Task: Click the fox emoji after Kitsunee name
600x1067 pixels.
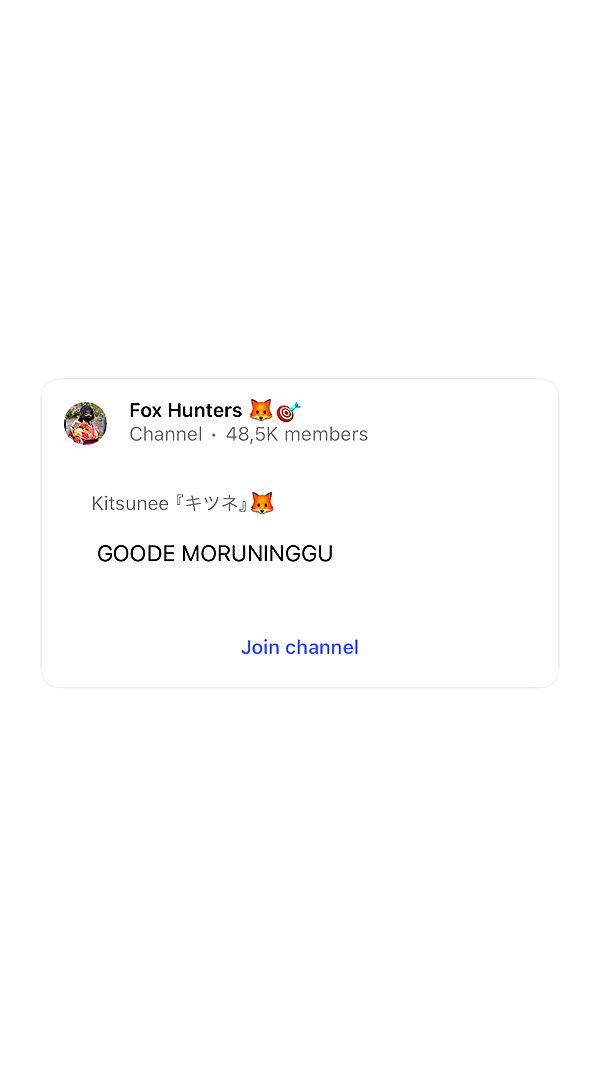Action: 262,504
